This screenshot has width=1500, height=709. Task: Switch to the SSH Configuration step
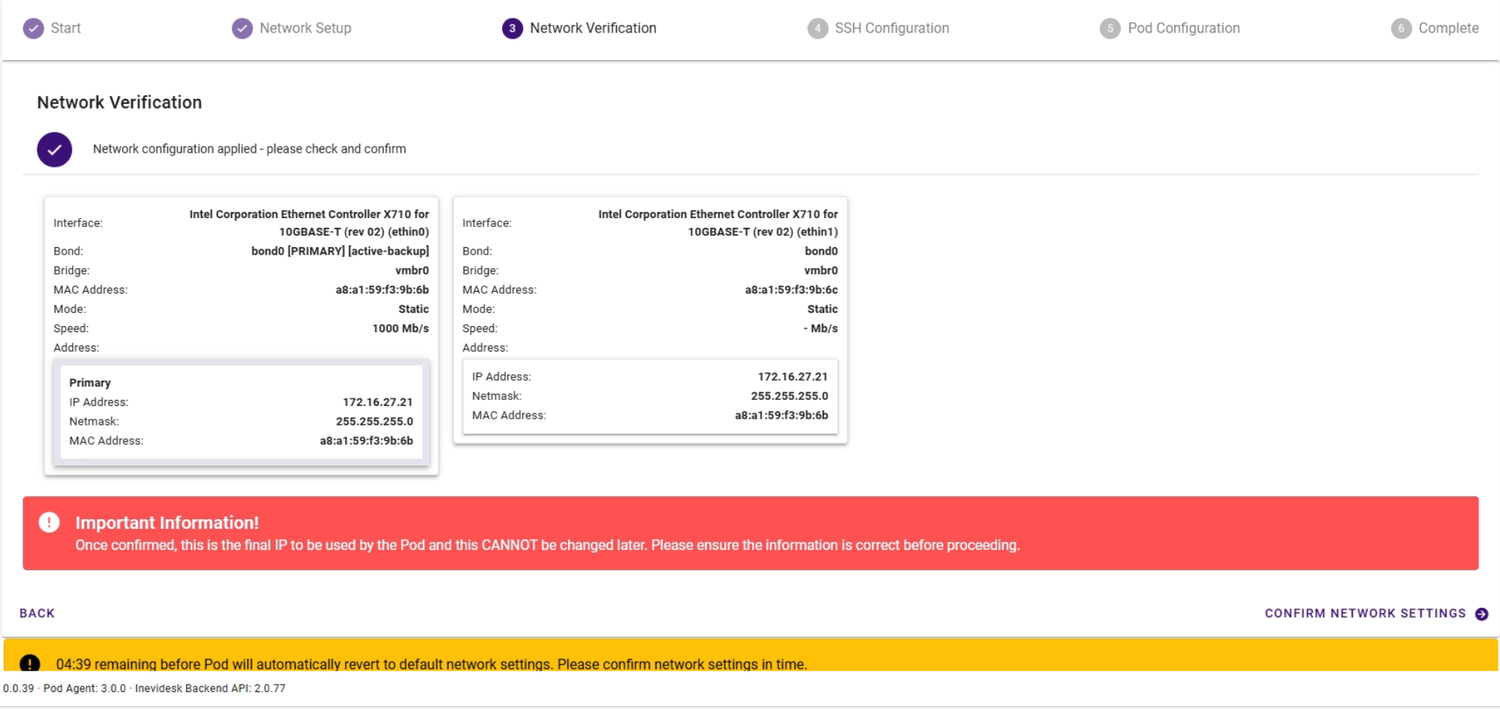pyautogui.click(x=889, y=28)
